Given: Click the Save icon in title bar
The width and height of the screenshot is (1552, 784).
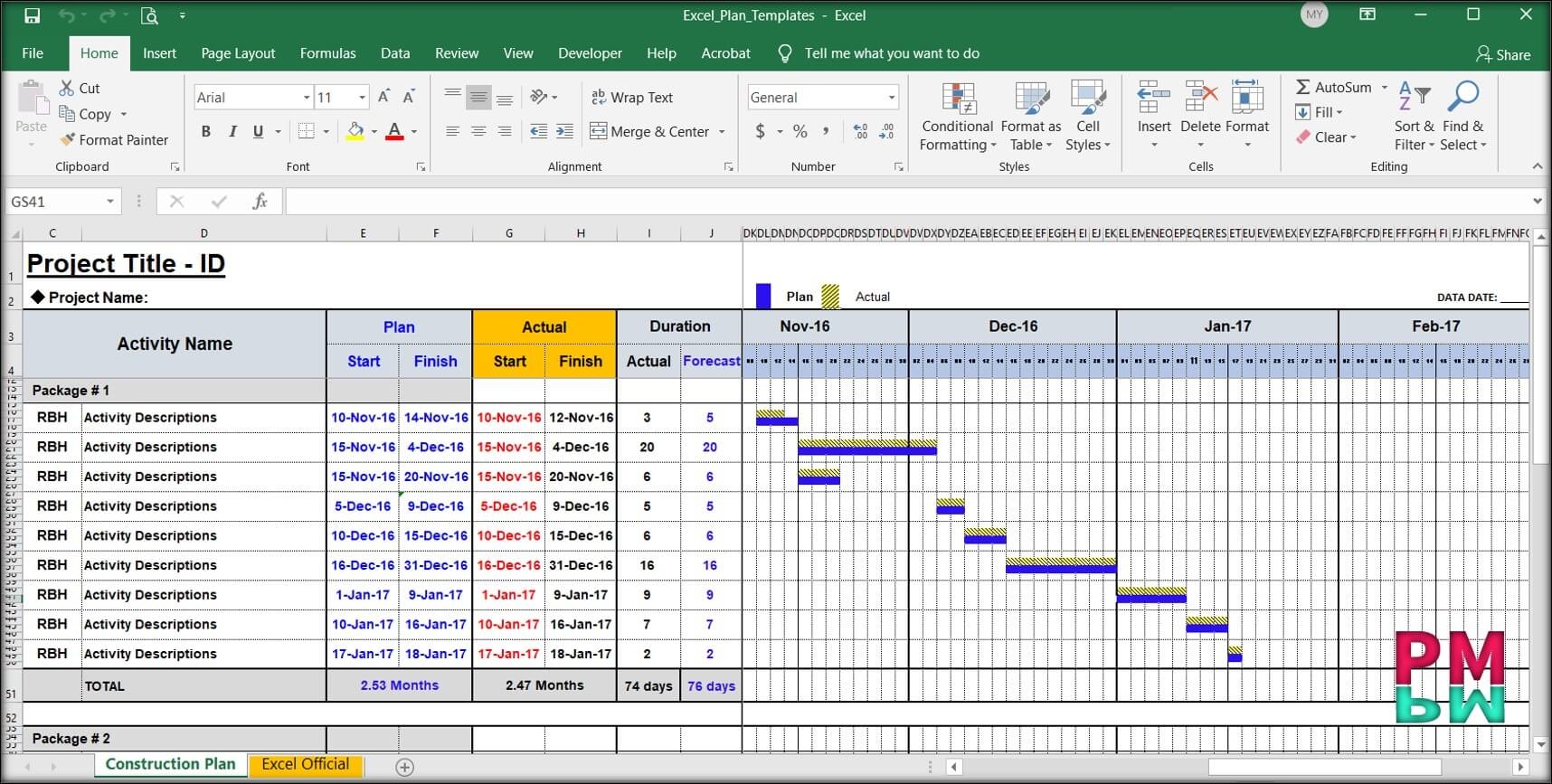Looking at the screenshot, I should point(33,15).
